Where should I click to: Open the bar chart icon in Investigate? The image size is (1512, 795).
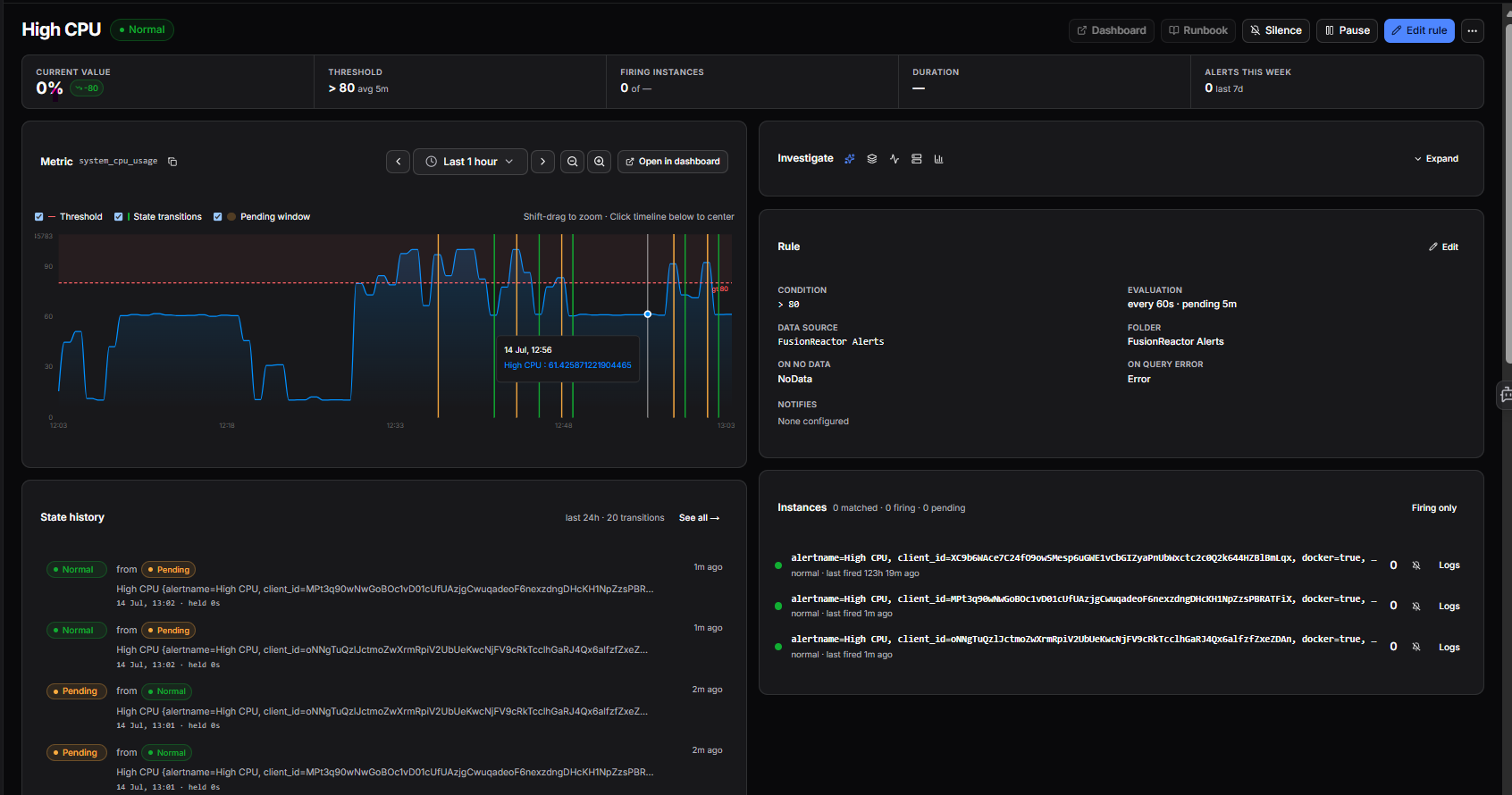(939, 159)
